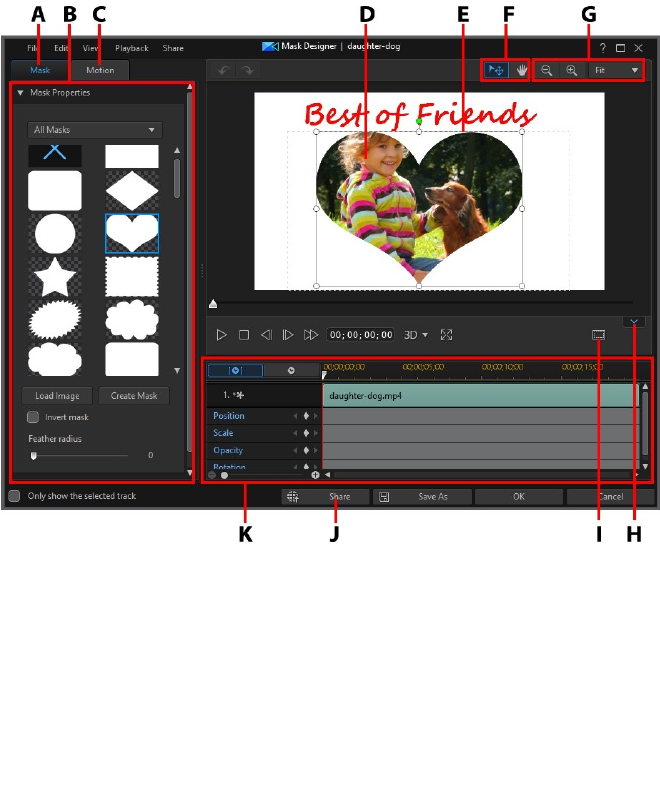Switch to the Mask tab

coord(40,70)
